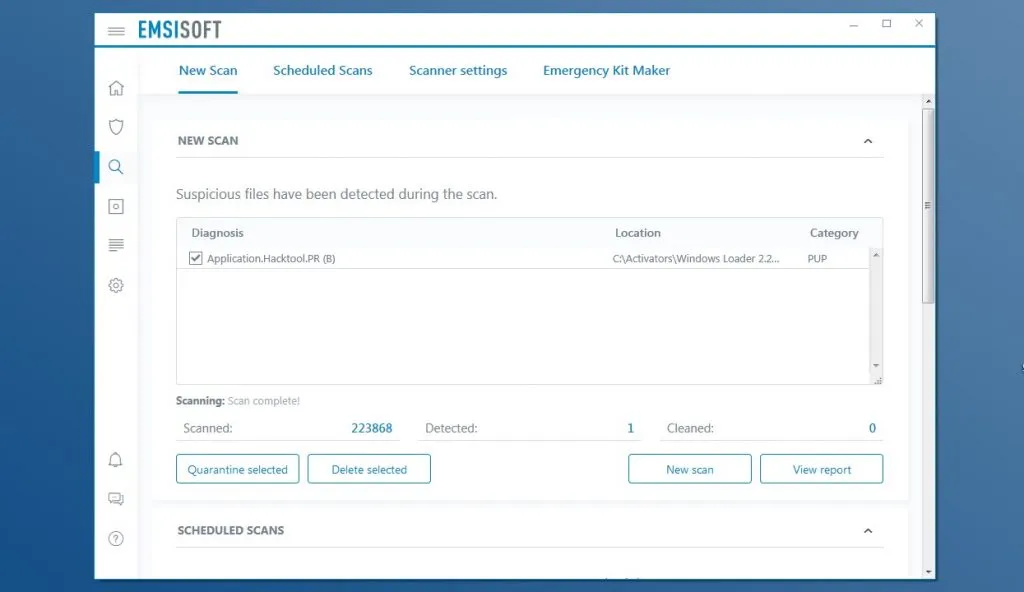This screenshot has height=592, width=1024.
Task: Expand the SCHEDULED SCANS section
Action: pos(868,531)
